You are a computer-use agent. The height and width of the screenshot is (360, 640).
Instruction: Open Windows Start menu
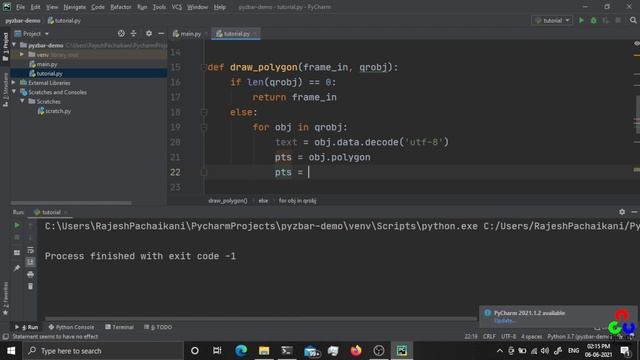tap(11, 351)
